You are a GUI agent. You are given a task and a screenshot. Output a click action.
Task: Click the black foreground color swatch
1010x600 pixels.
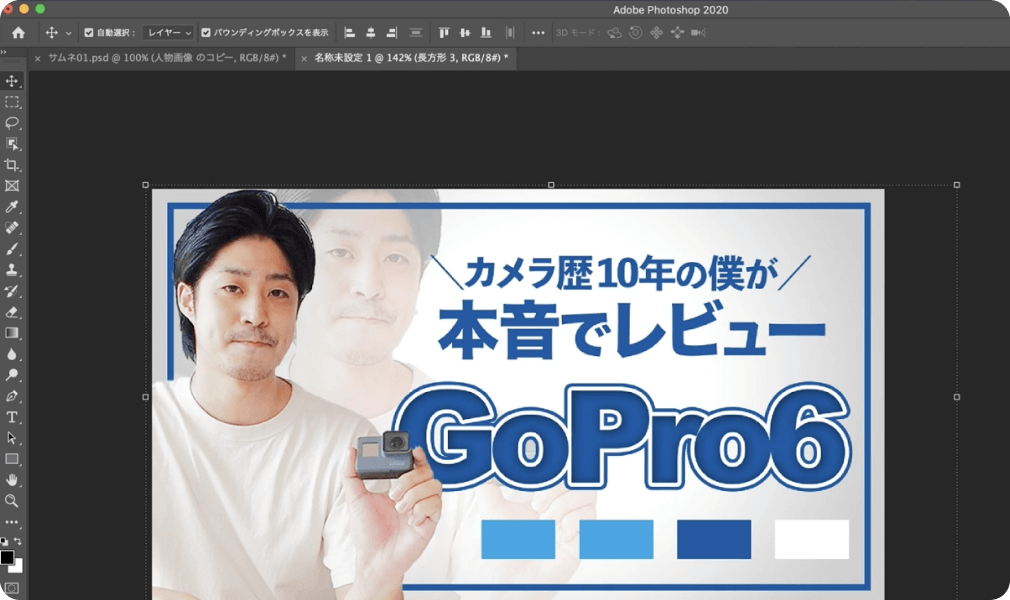point(7,557)
